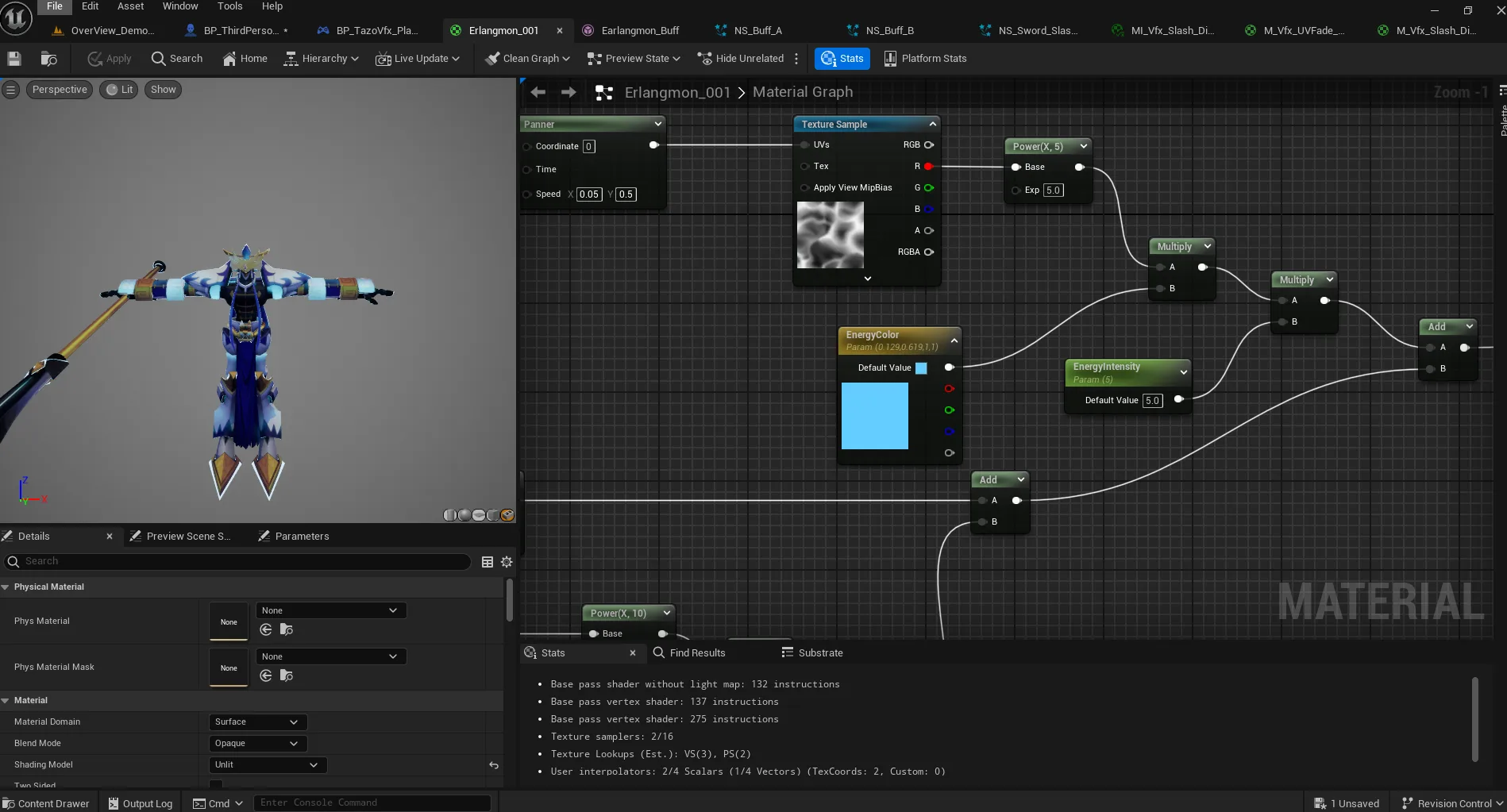
Task: Click the Texture Sample noise thumbnail
Action: [x=830, y=234]
